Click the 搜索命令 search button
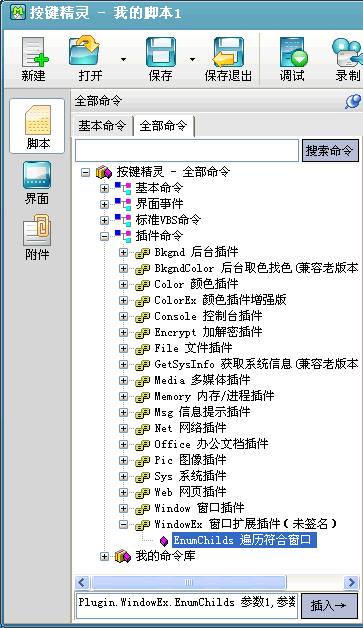Screen dimensions: 363x628 click(x=330, y=151)
